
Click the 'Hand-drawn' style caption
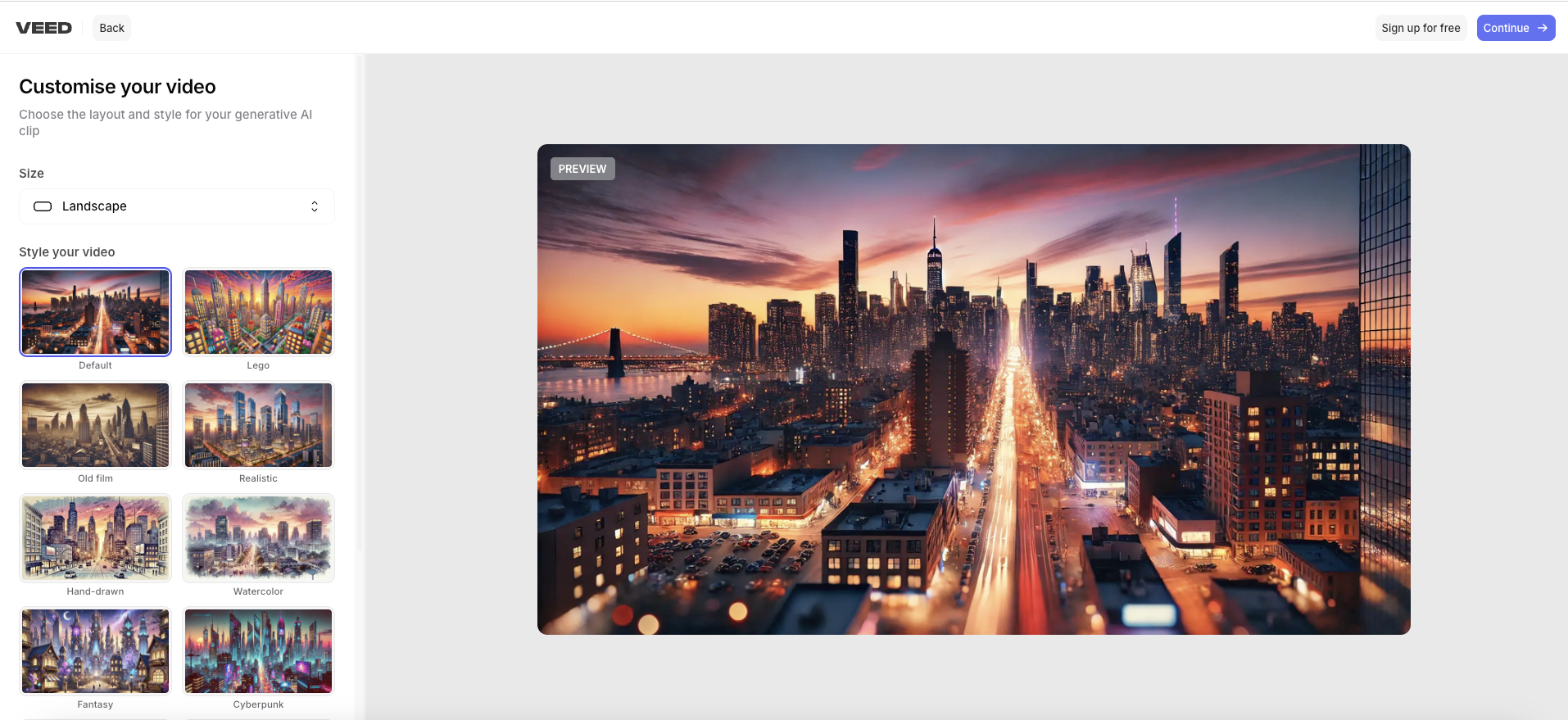coord(95,591)
